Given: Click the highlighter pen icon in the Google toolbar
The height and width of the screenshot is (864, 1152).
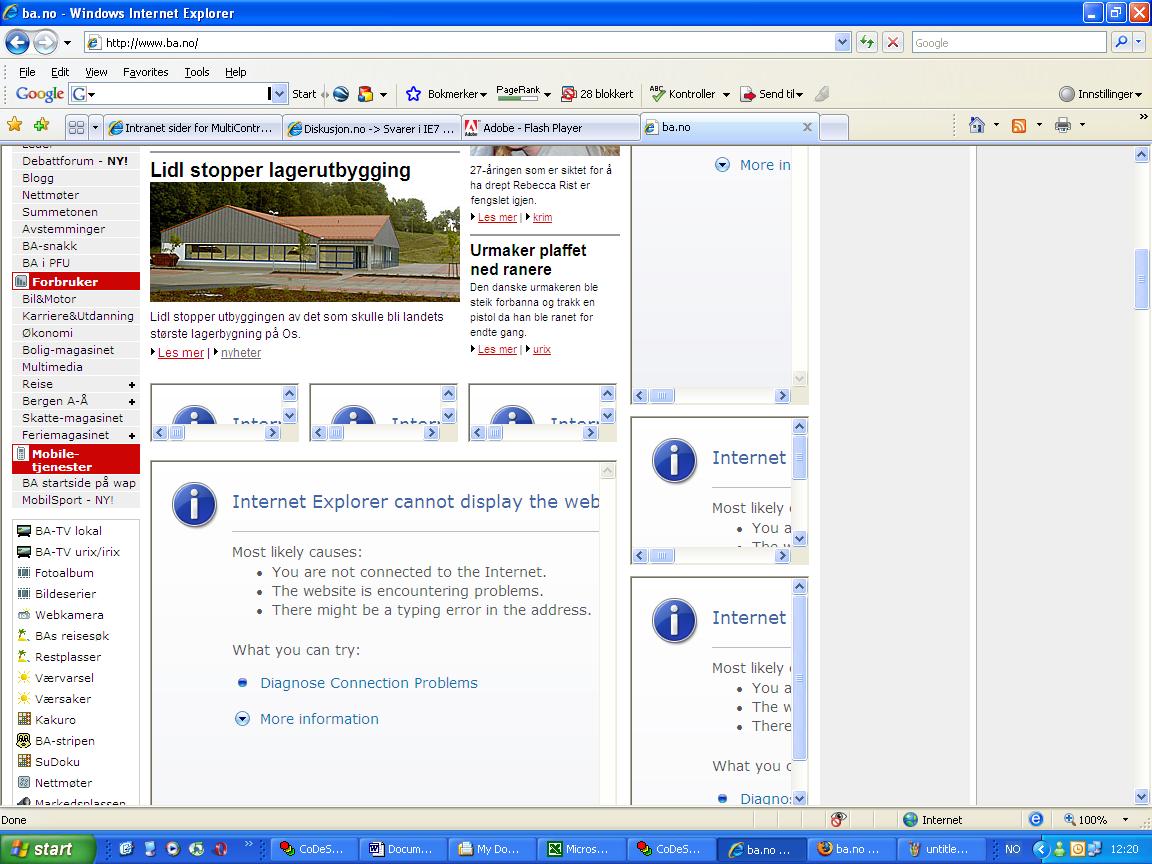Looking at the screenshot, I should [823, 94].
